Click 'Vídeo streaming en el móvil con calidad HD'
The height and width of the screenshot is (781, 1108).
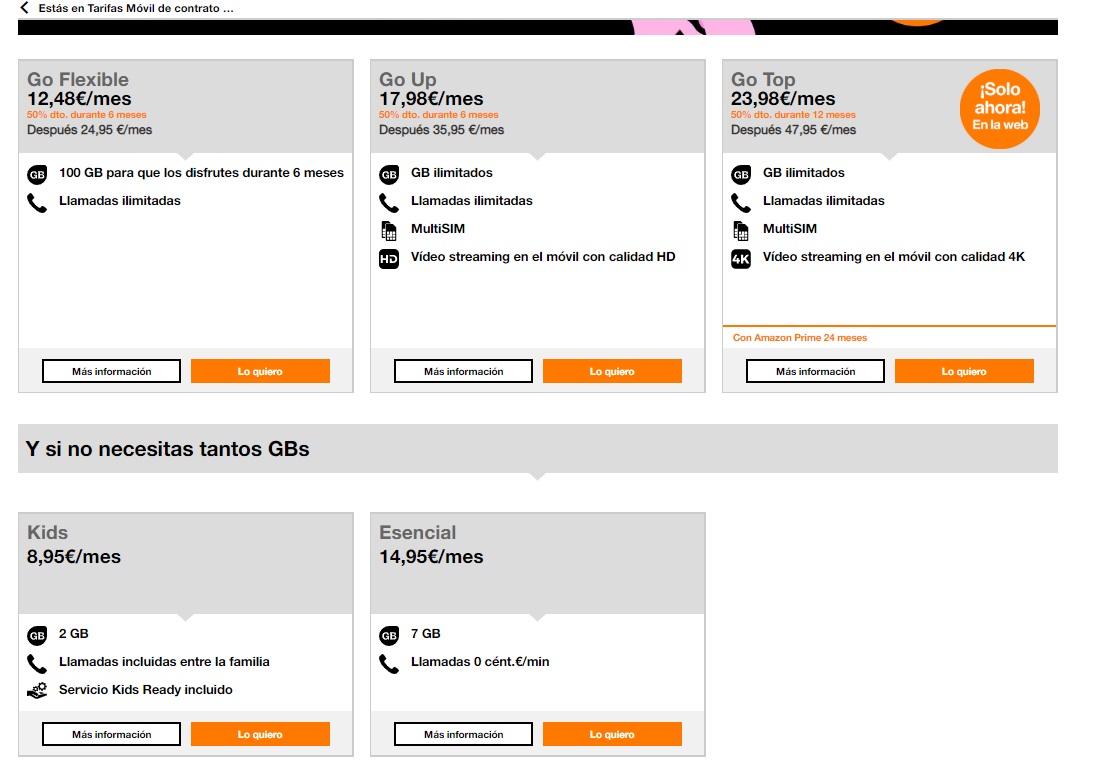(x=543, y=257)
